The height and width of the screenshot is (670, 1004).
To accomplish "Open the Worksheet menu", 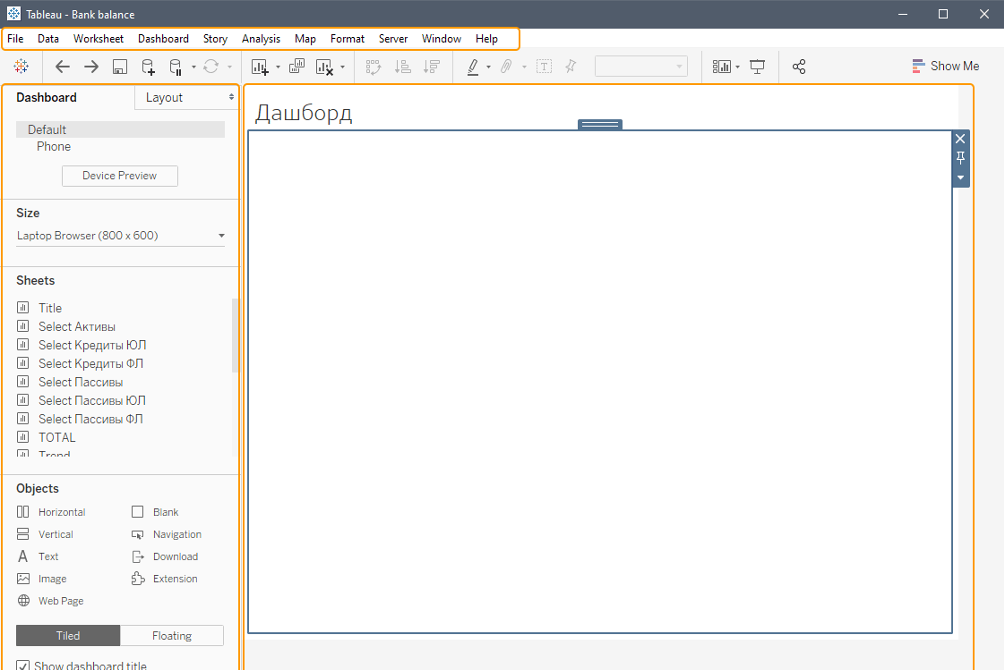I will pos(99,38).
